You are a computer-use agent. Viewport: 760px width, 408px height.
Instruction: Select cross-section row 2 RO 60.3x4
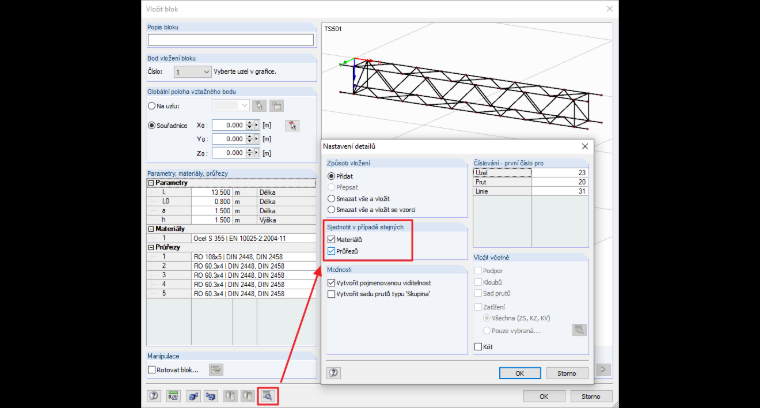point(232,266)
